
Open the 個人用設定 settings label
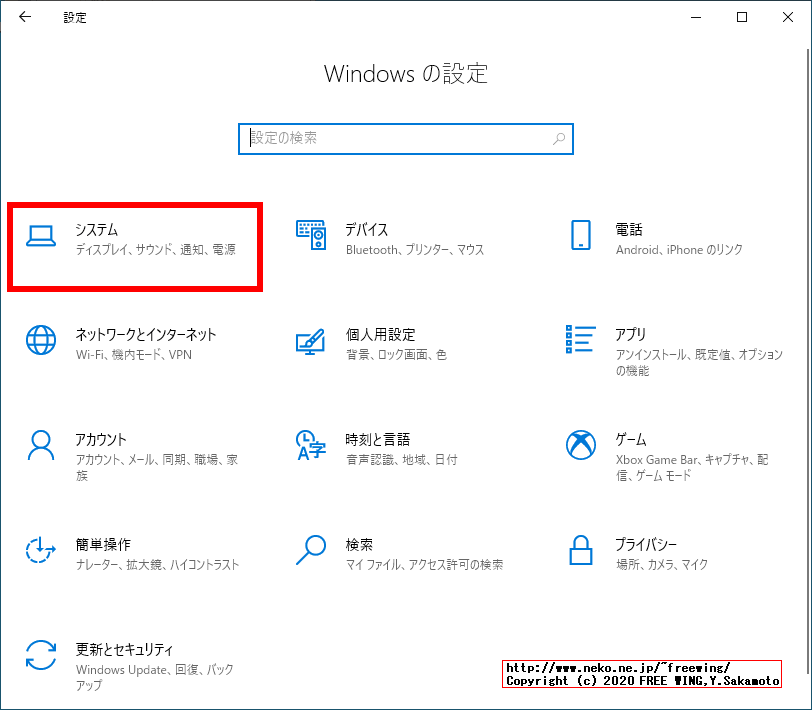click(x=381, y=335)
